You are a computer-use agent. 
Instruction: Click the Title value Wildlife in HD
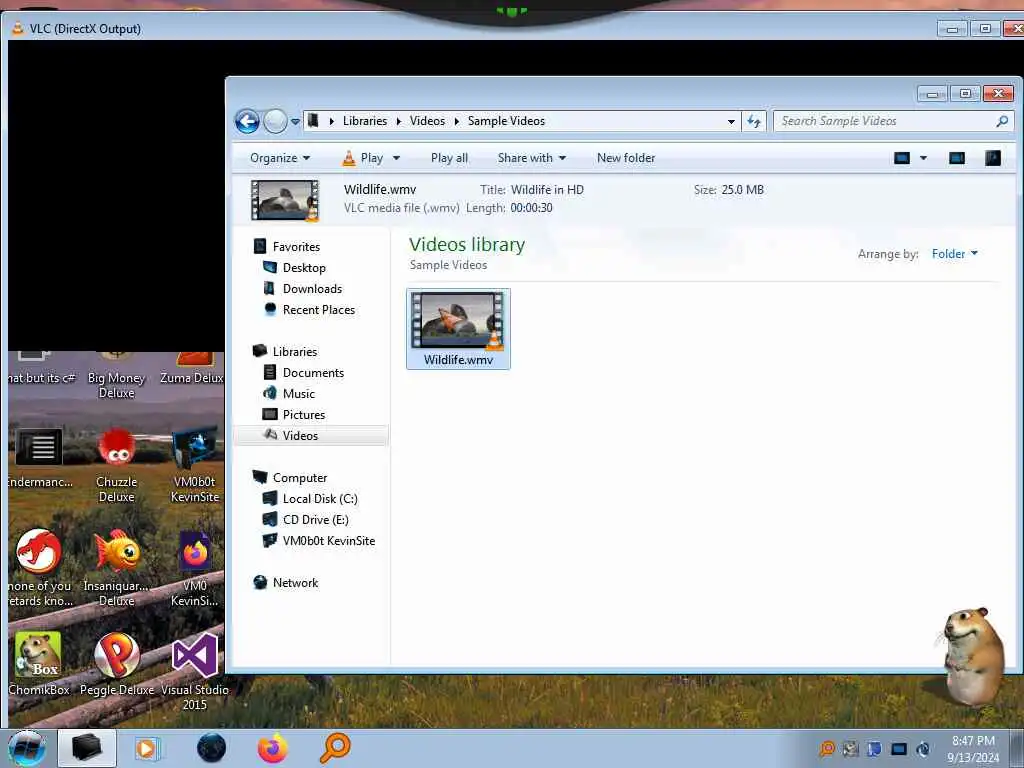click(547, 189)
